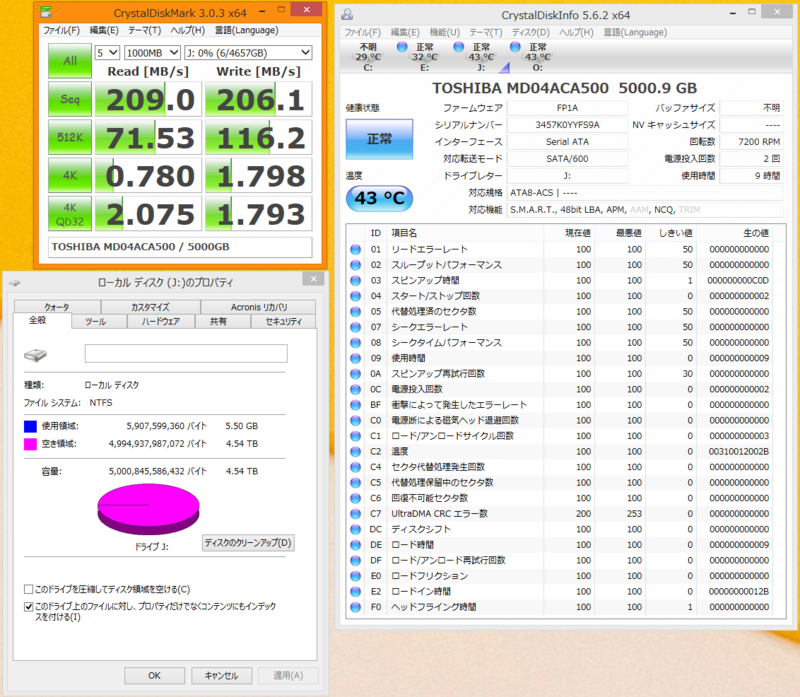Switch to 共有 tab
The height and width of the screenshot is (697, 800).
(x=218, y=321)
